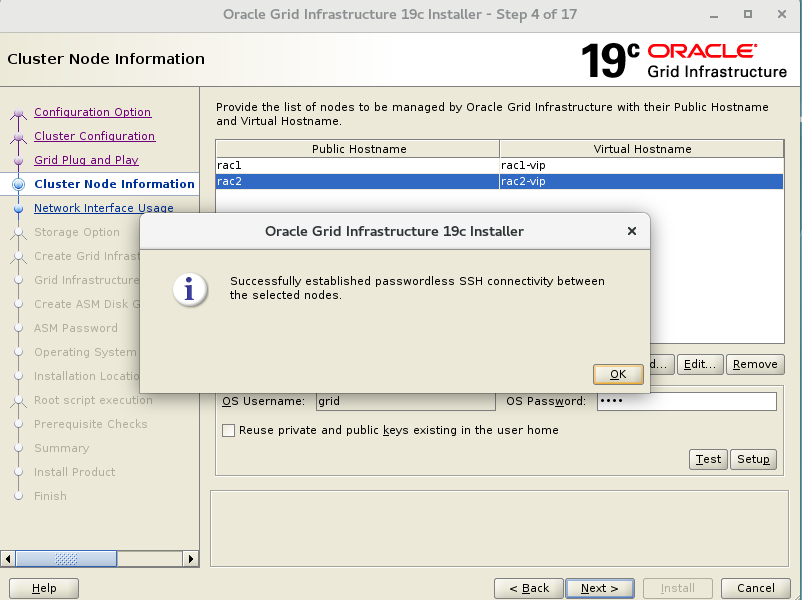Click the sidebar scroll left arrow
Image resolution: width=802 pixels, height=600 pixels.
pos(8,559)
